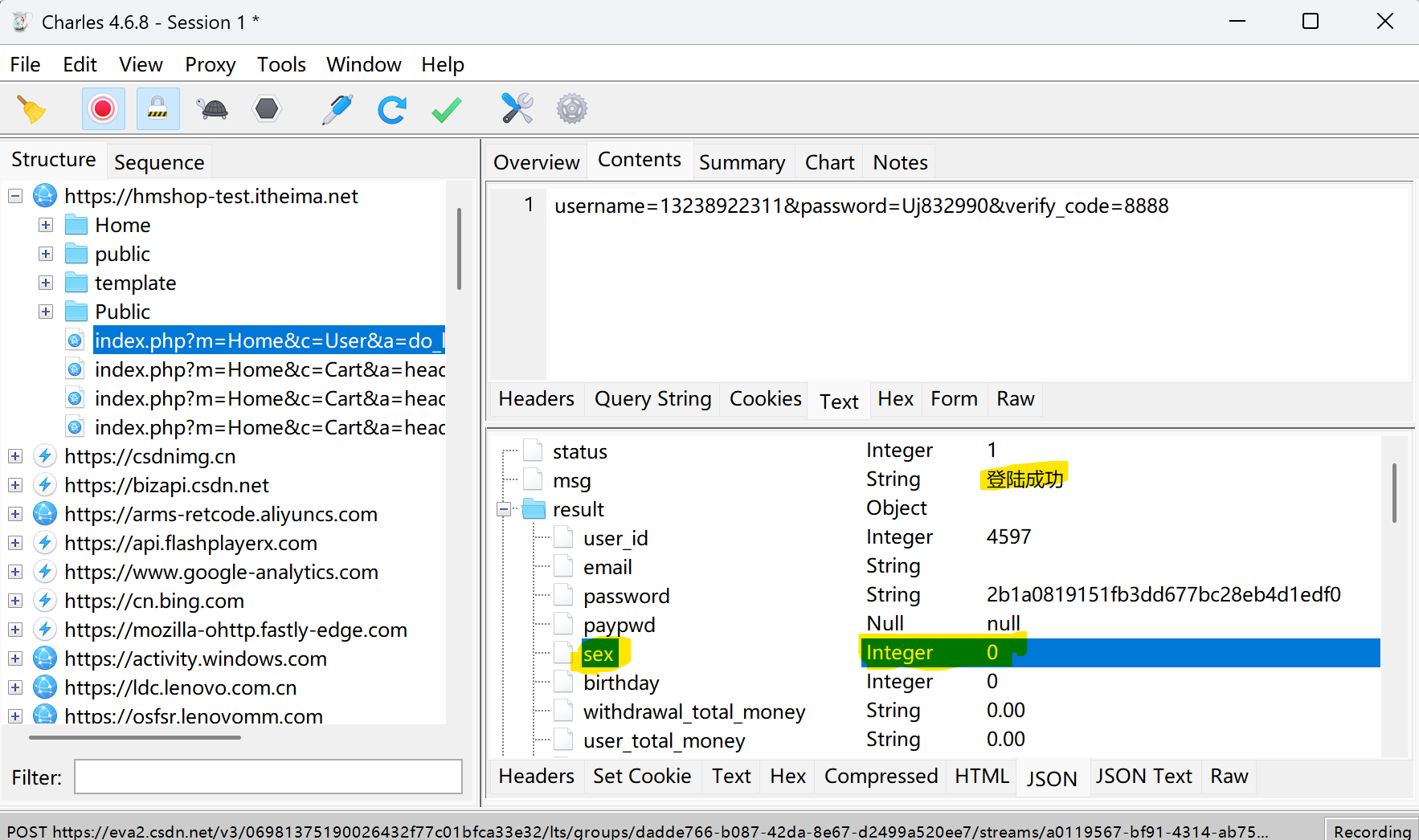Open the Help menu
Image resolution: width=1419 pixels, height=840 pixels.
(443, 64)
